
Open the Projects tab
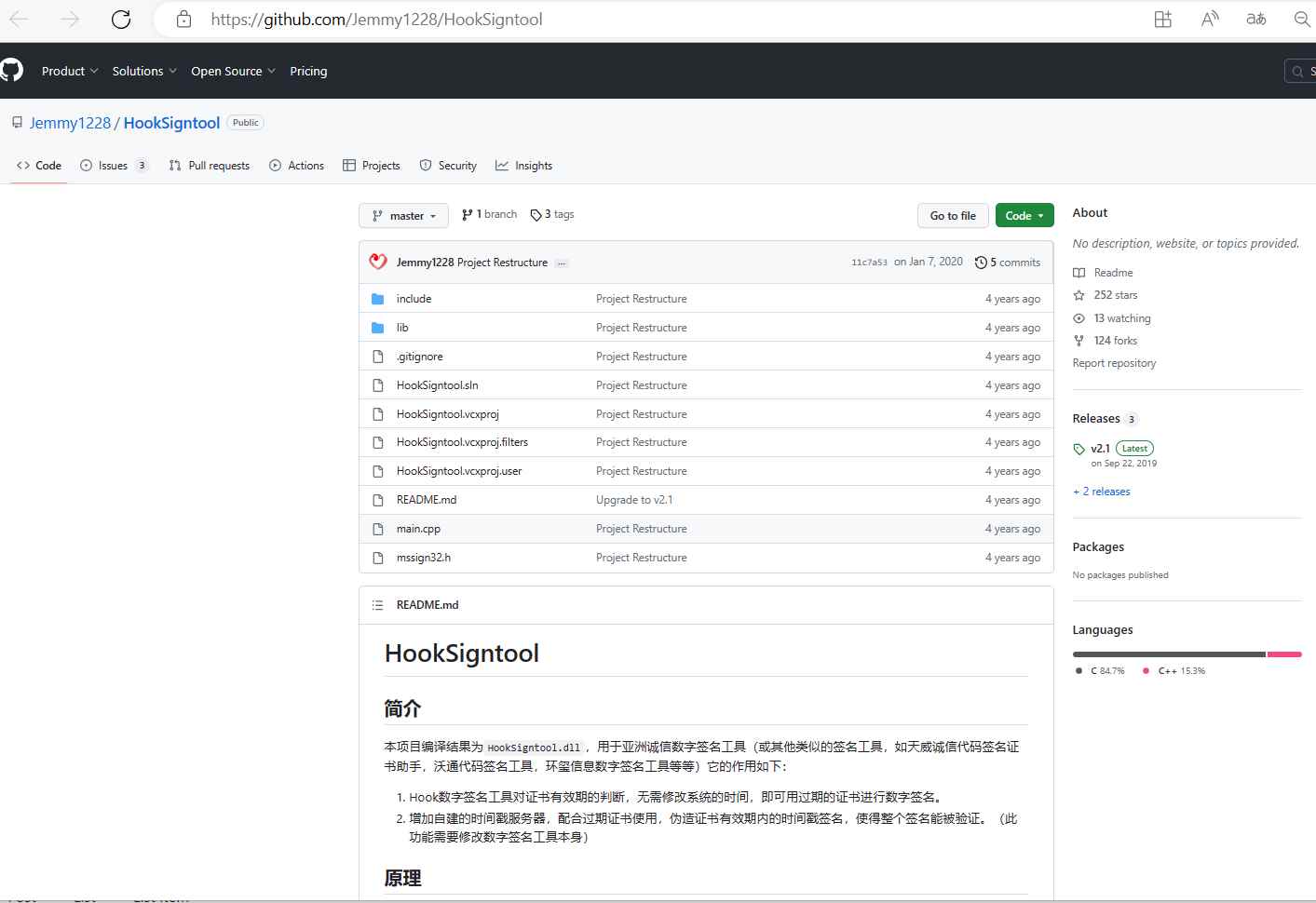(372, 166)
